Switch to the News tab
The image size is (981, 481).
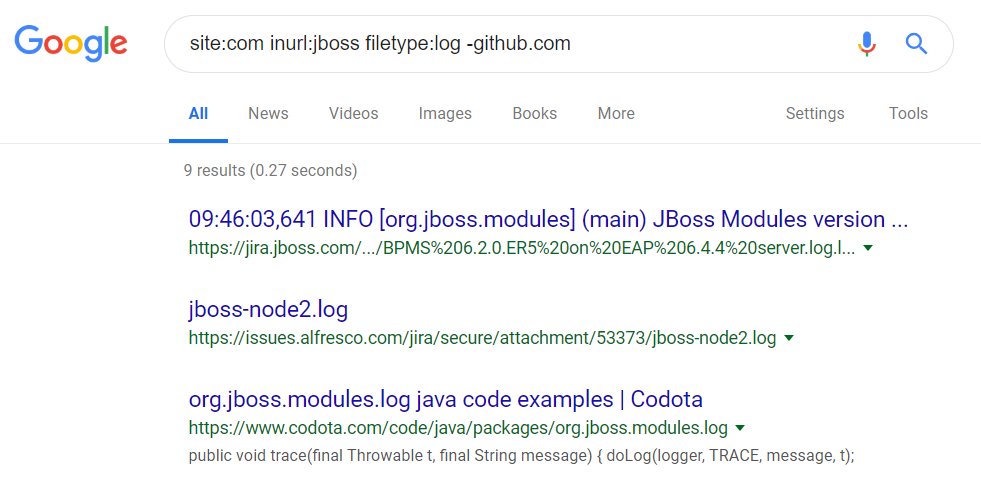[268, 113]
